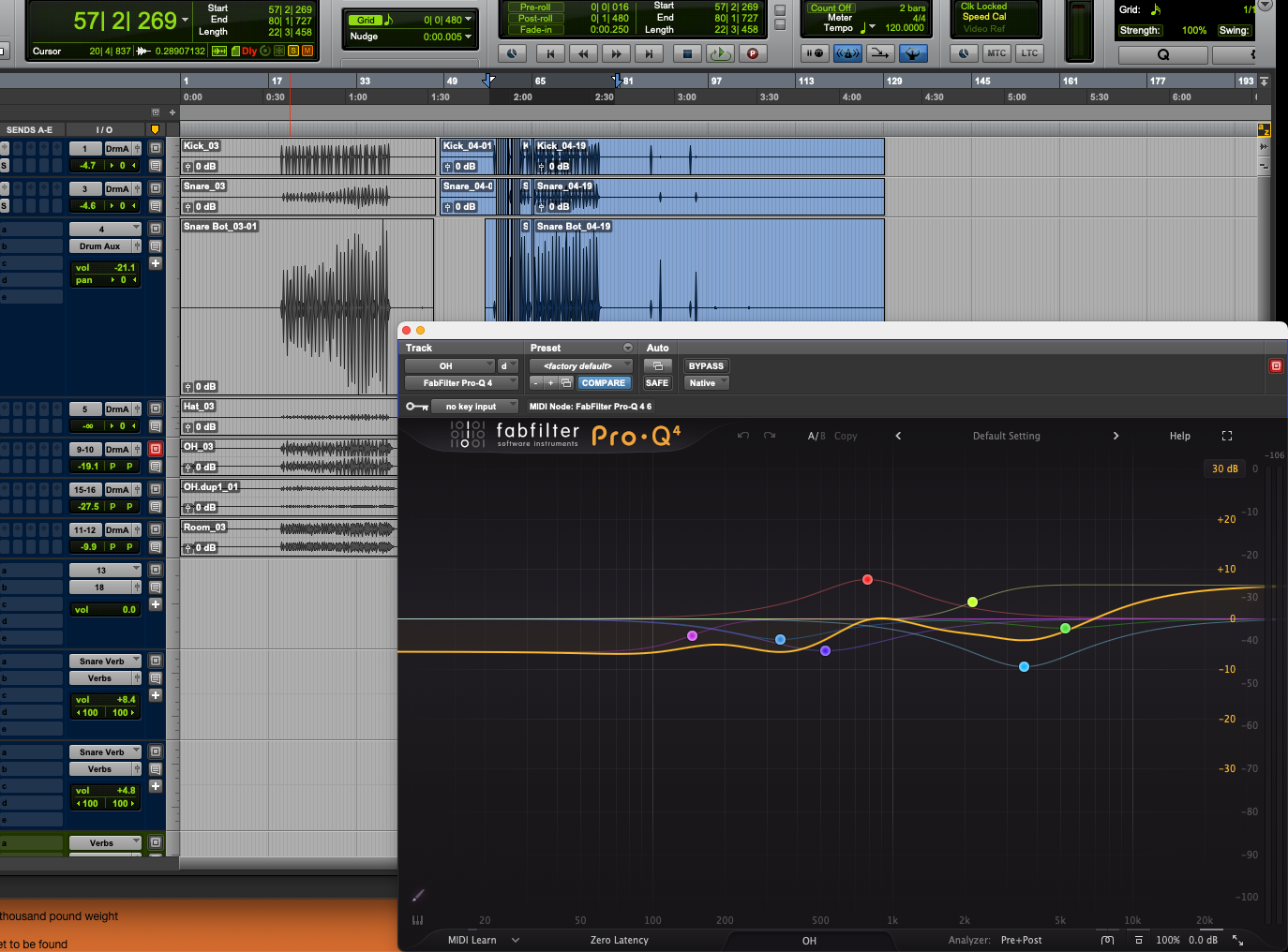Toggle the Metronome click button
This screenshot has height=952, width=1288.
(x=847, y=53)
